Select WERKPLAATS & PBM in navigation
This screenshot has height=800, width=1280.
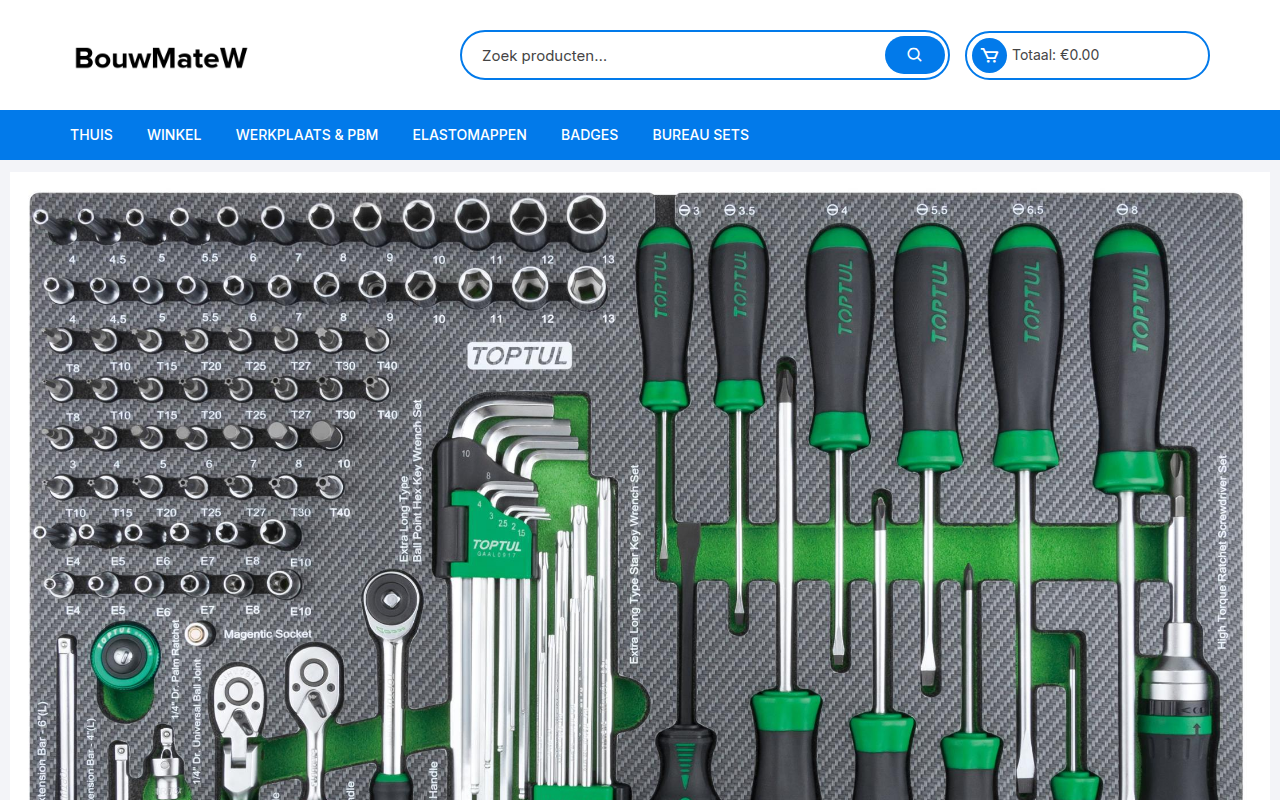click(307, 135)
